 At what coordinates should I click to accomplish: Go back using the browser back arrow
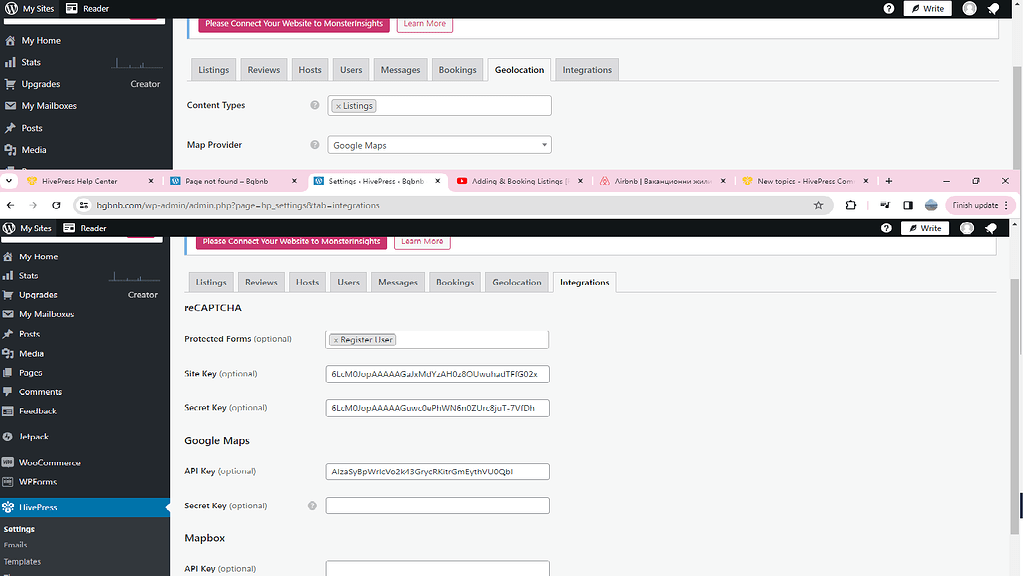(10, 205)
